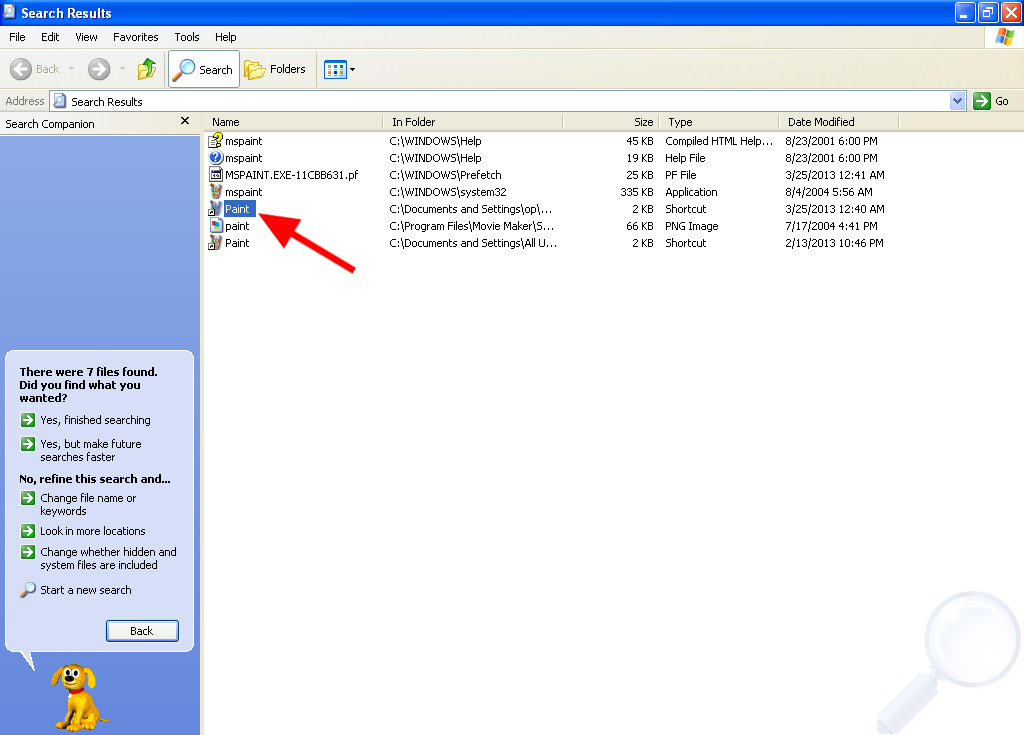This screenshot has height=735, width=1024.
Task: Go up one folder level icon
Action: tap(148, 69)
